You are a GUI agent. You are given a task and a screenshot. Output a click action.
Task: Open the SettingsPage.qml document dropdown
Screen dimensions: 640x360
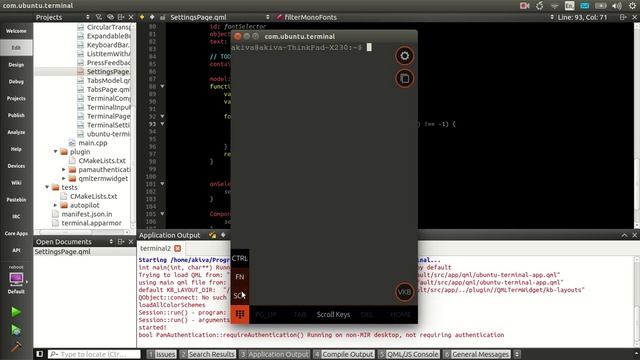tap(268, 17)
